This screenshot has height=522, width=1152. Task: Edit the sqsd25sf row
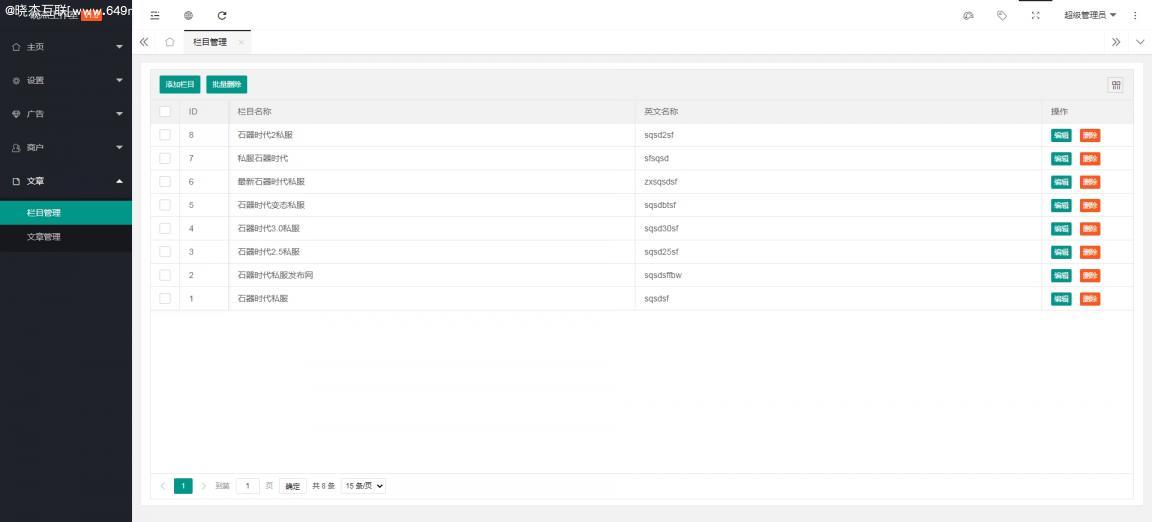[1061, 252]
